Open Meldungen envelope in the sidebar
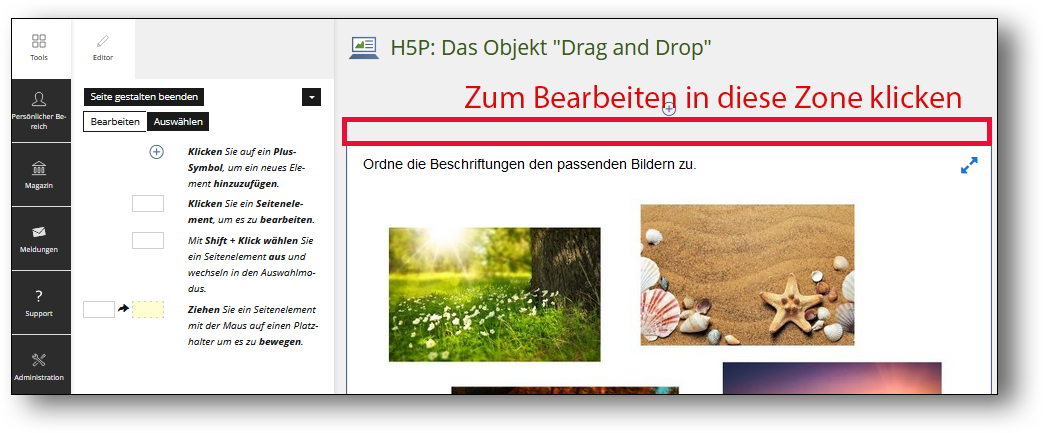 click(x=39, y=238)
